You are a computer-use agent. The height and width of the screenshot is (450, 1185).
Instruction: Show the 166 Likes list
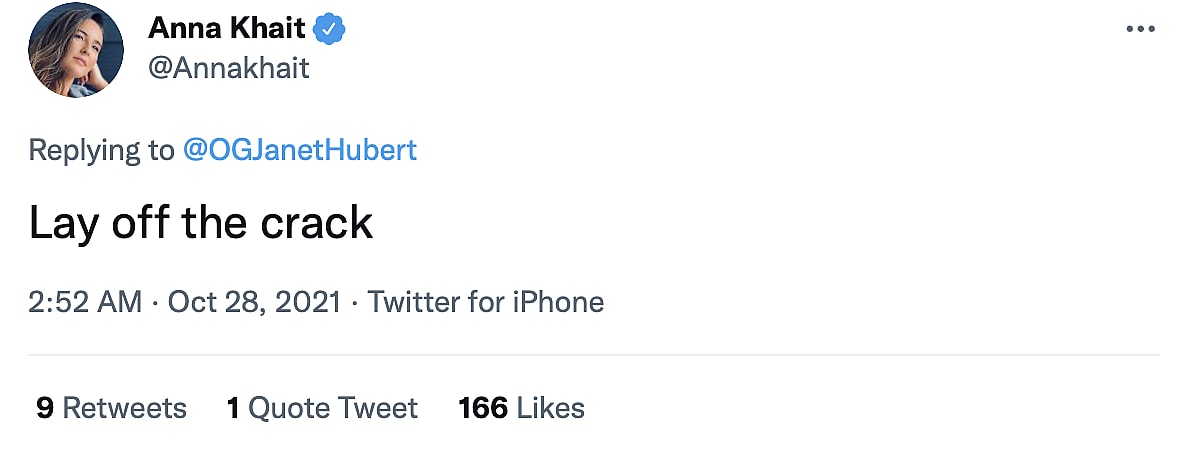[x=521, y=408]
